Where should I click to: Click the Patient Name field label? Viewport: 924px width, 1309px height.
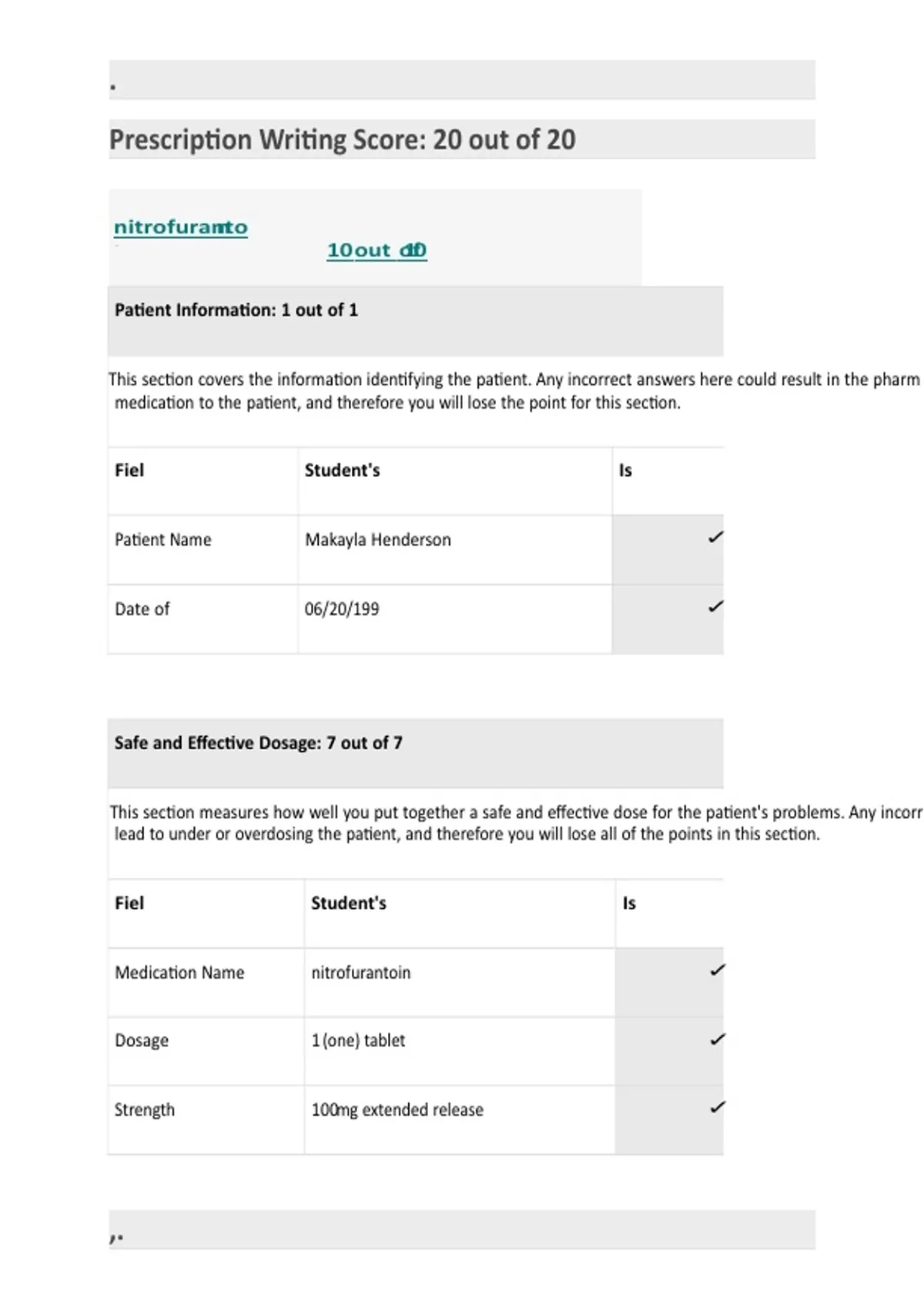[163, 540]
